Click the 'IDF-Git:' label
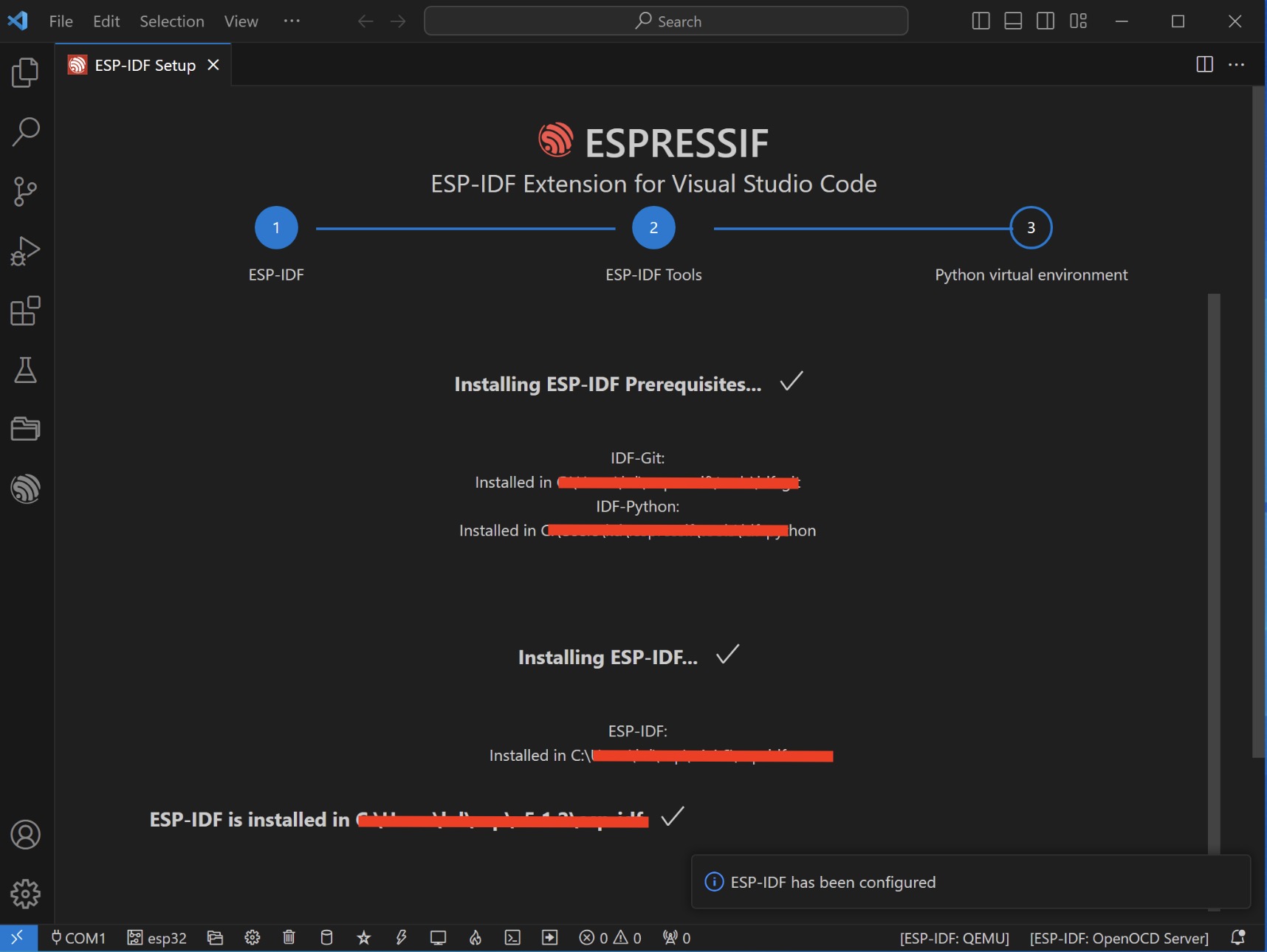The image size is (1267, 952). pos(638,458)
